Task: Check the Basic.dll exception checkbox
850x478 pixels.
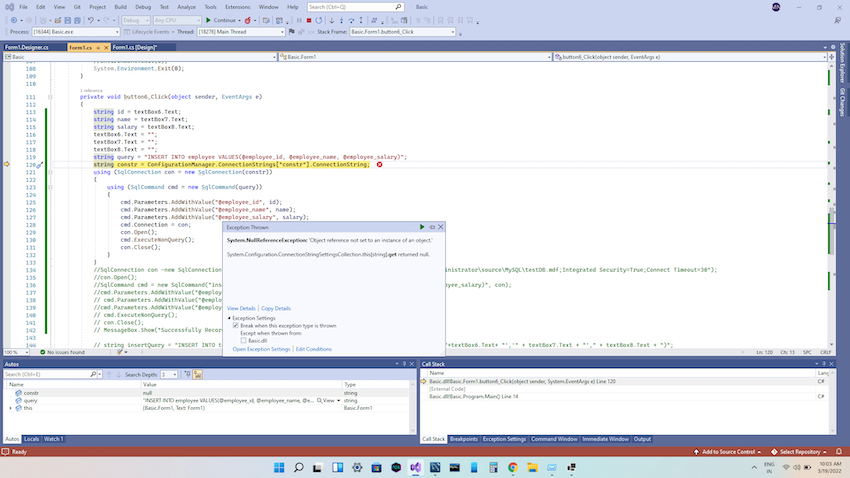Action: pyautogui.click(x=243, y=341)
